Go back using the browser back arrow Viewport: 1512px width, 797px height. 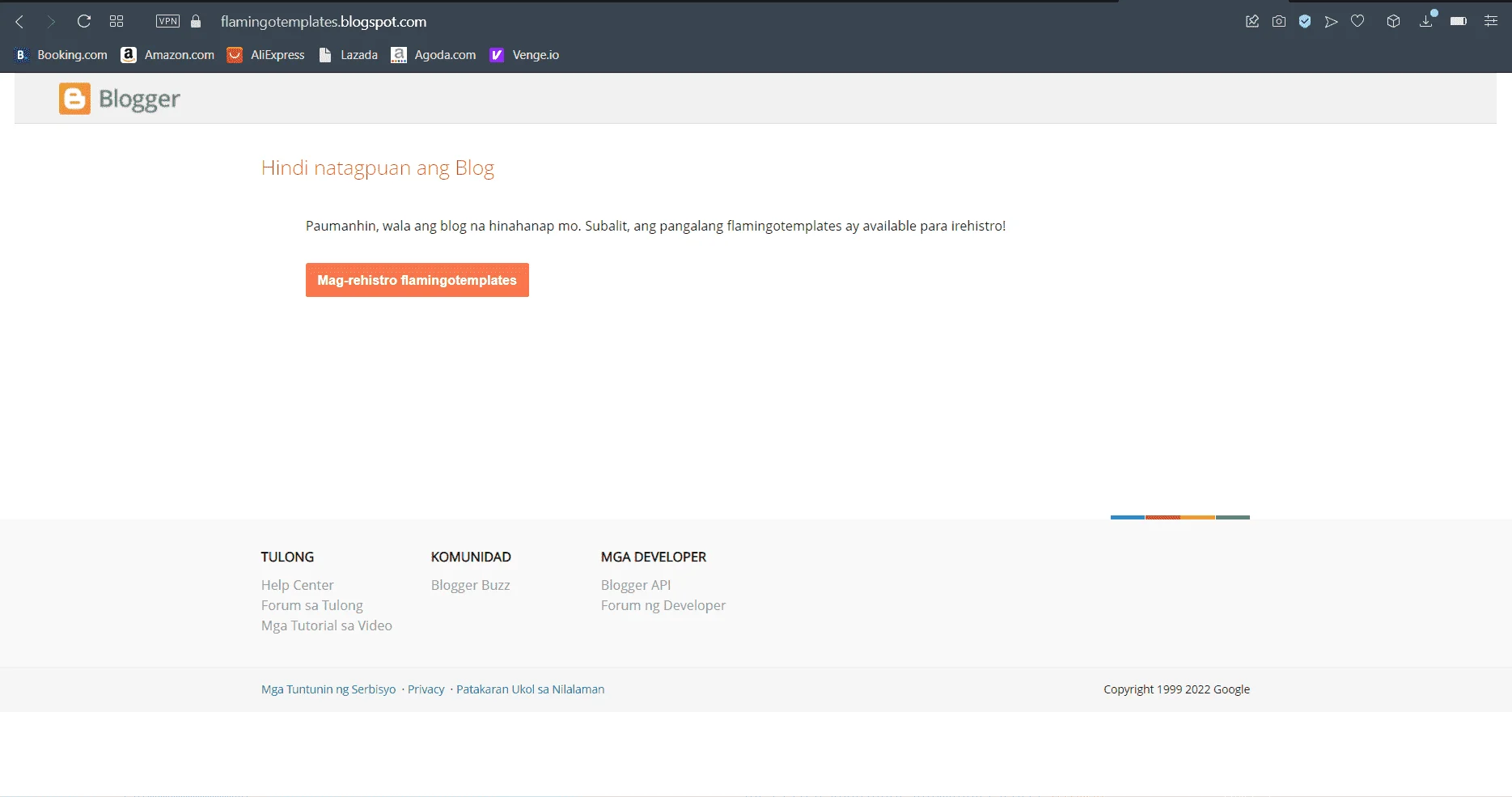coord(19,22)
